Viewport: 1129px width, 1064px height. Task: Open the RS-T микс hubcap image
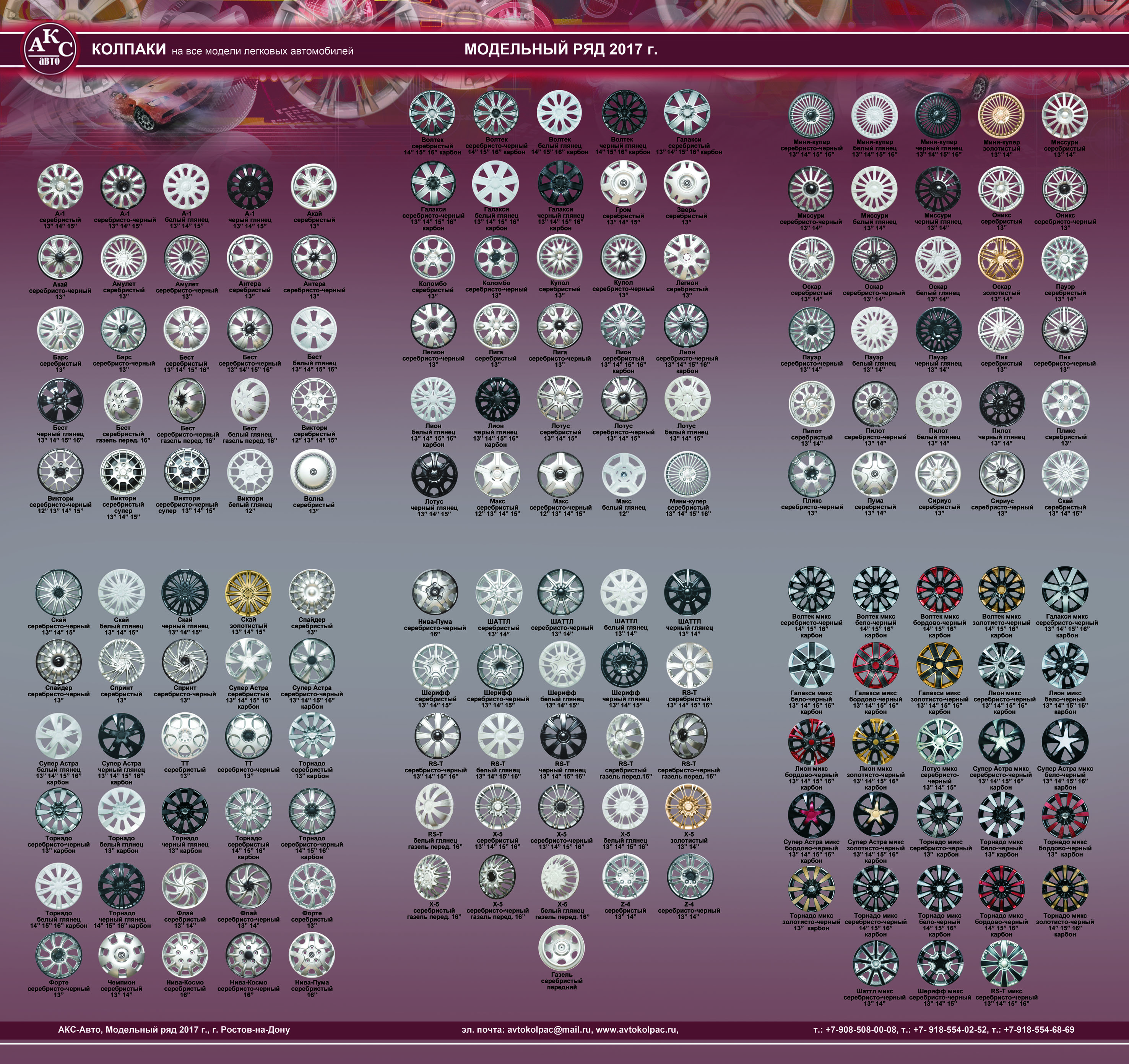pos(1004,963)
